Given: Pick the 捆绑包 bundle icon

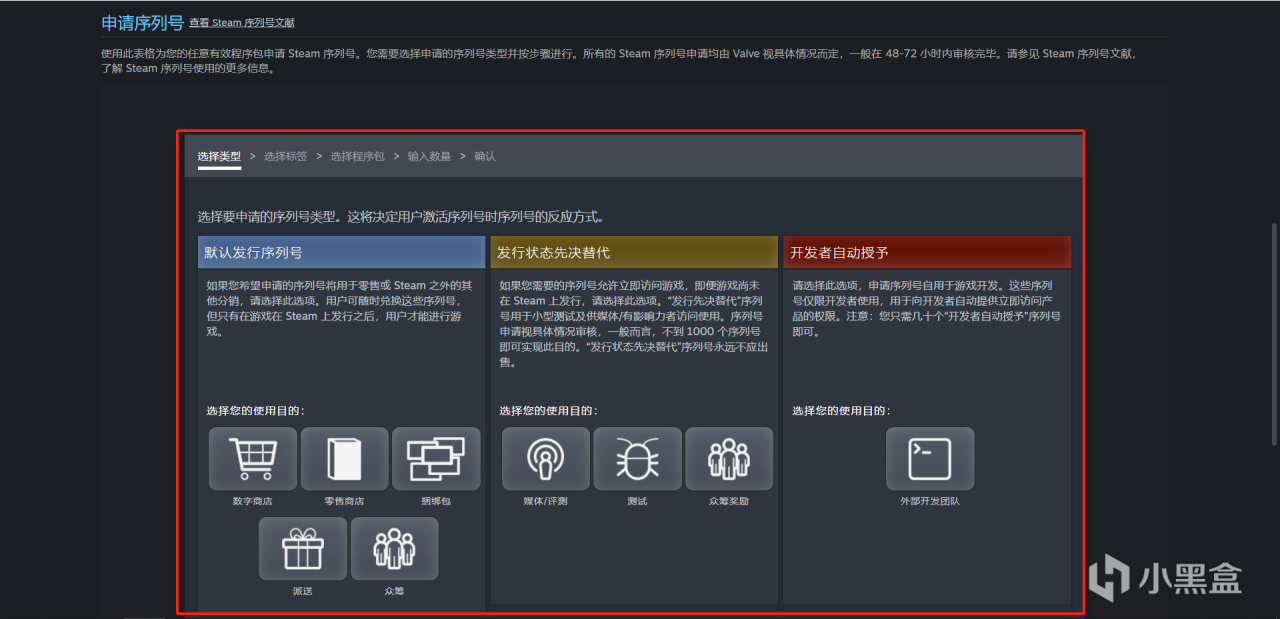Looking at the screenshot, I should pos(436,459).
